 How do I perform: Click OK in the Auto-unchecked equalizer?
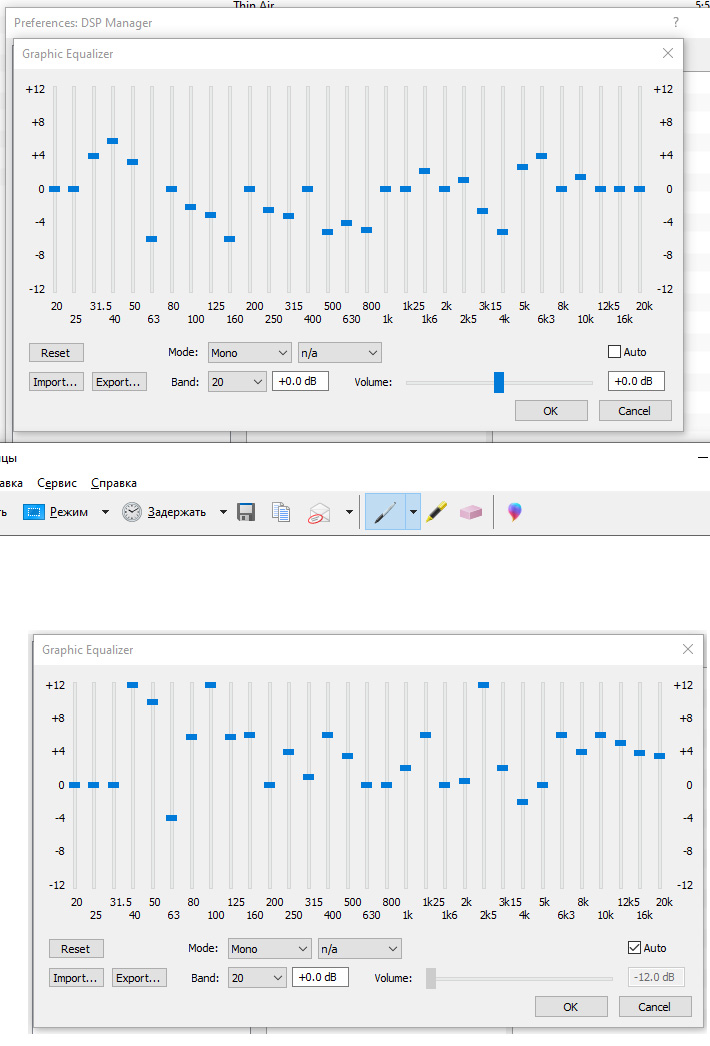click(x=551, y=411)
